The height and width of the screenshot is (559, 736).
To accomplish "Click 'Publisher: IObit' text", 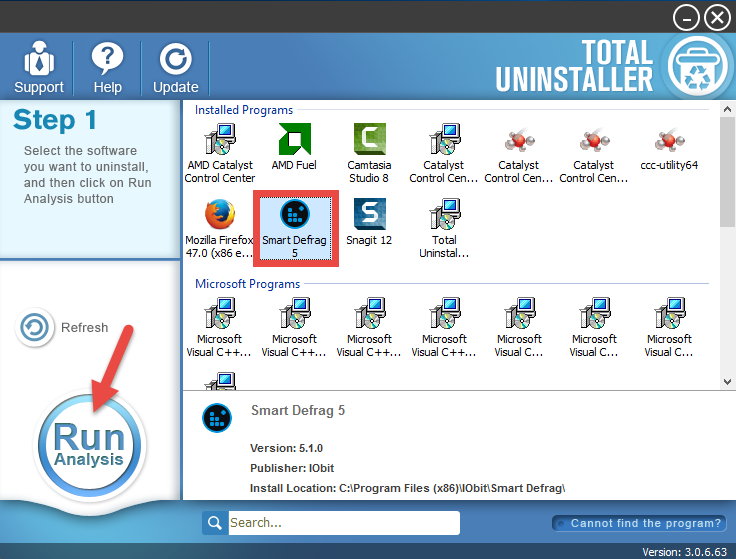I will click(292, 468).
